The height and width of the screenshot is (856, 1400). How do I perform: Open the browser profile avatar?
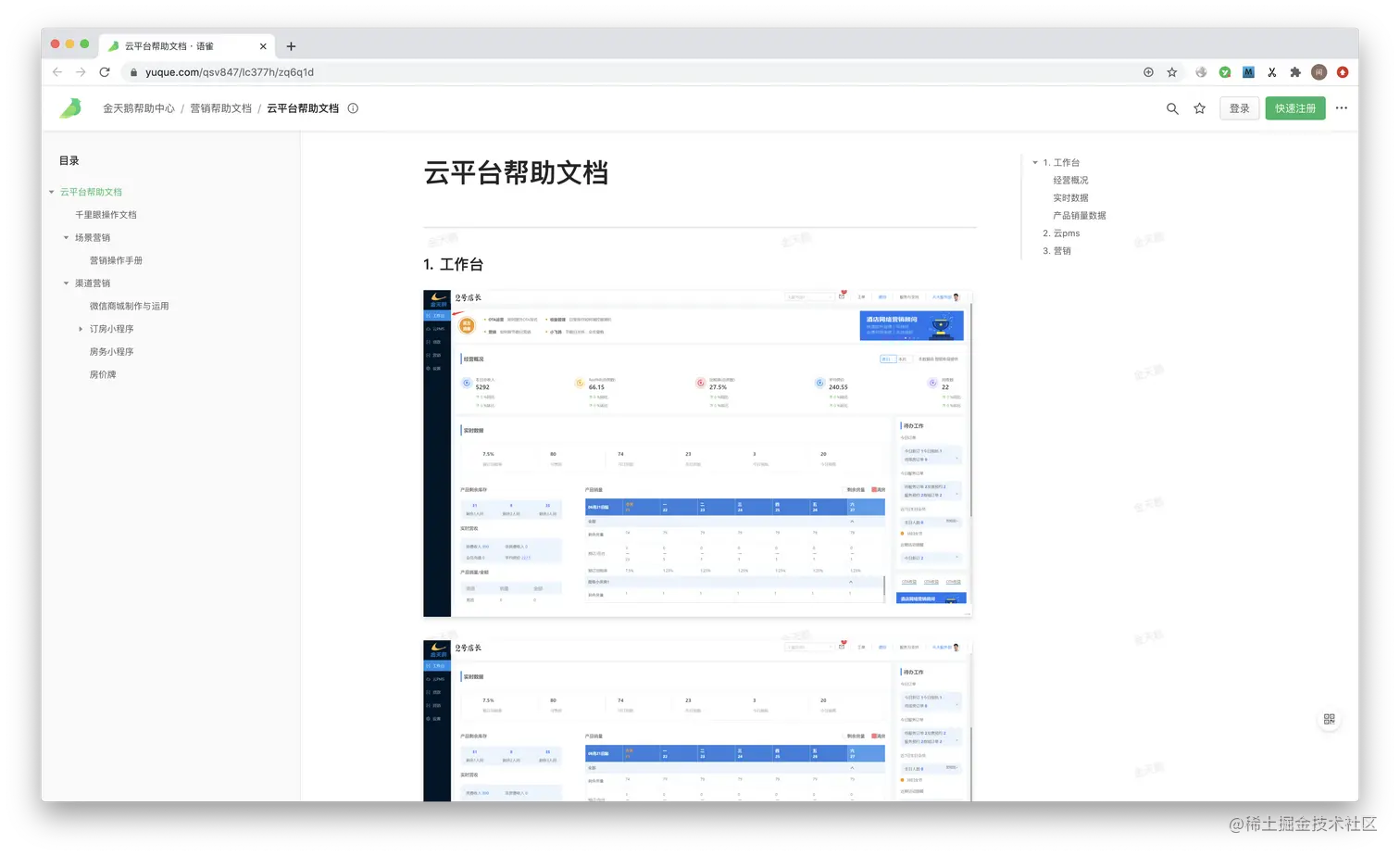1319,72
